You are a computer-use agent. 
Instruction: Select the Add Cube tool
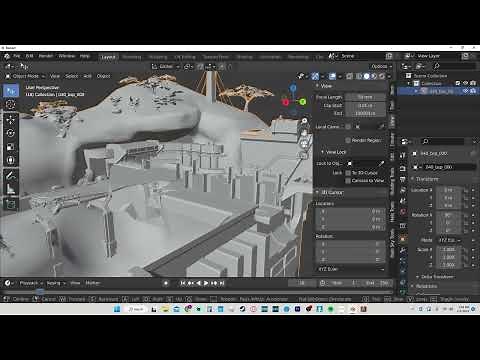coord(11,204)
